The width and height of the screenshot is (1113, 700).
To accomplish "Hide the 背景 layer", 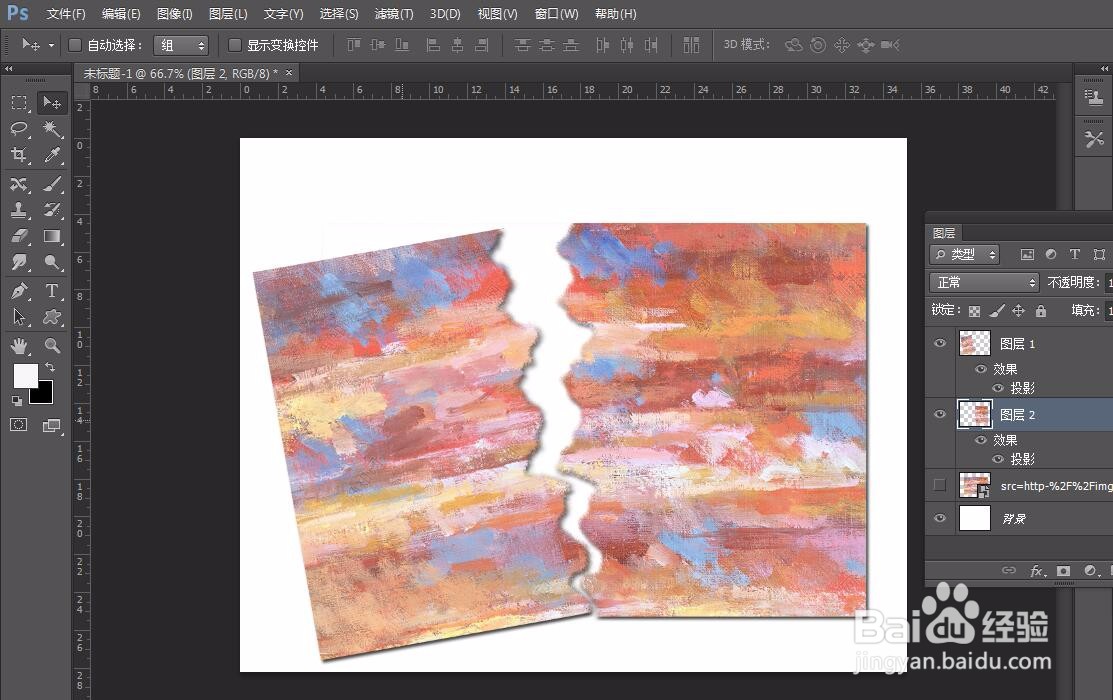I will tap(941, 518).
